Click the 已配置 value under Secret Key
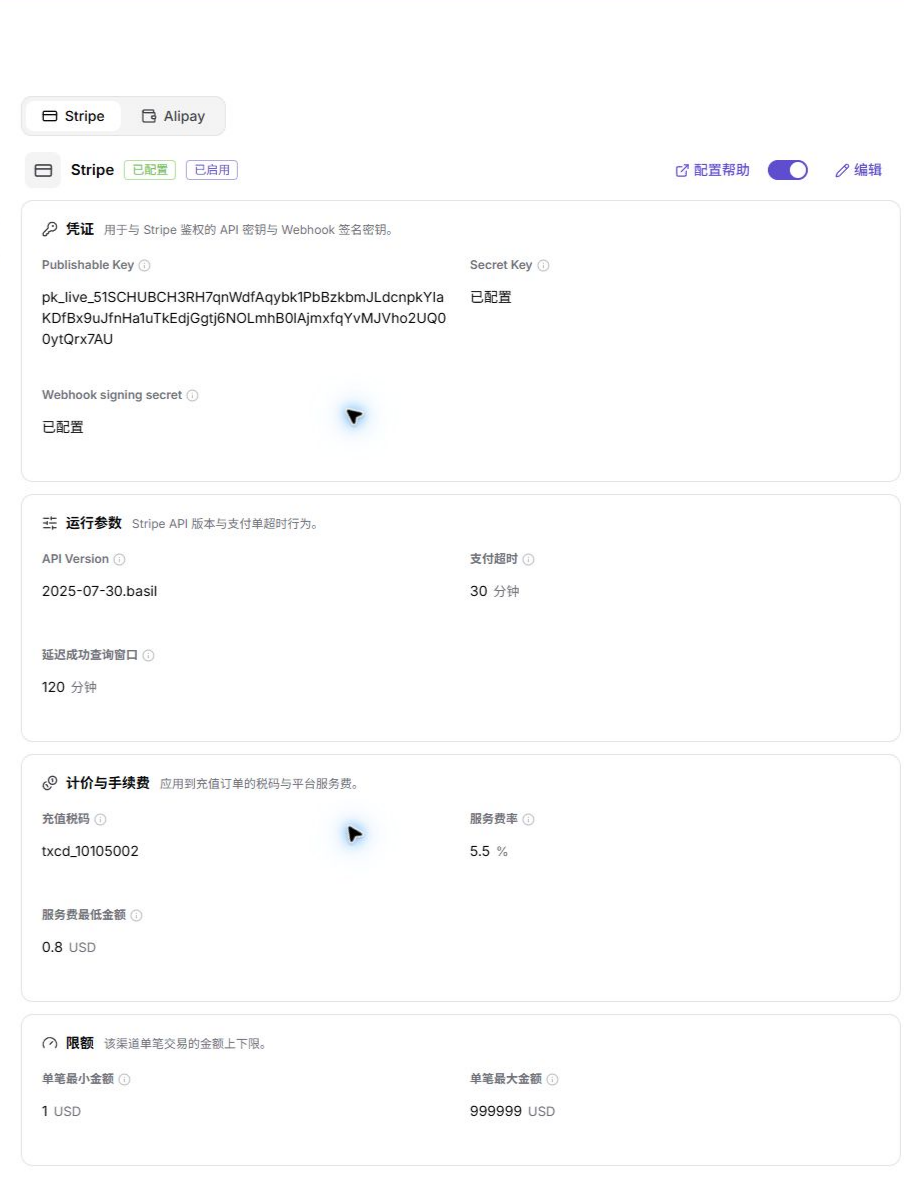 click(x=490, y=298)
